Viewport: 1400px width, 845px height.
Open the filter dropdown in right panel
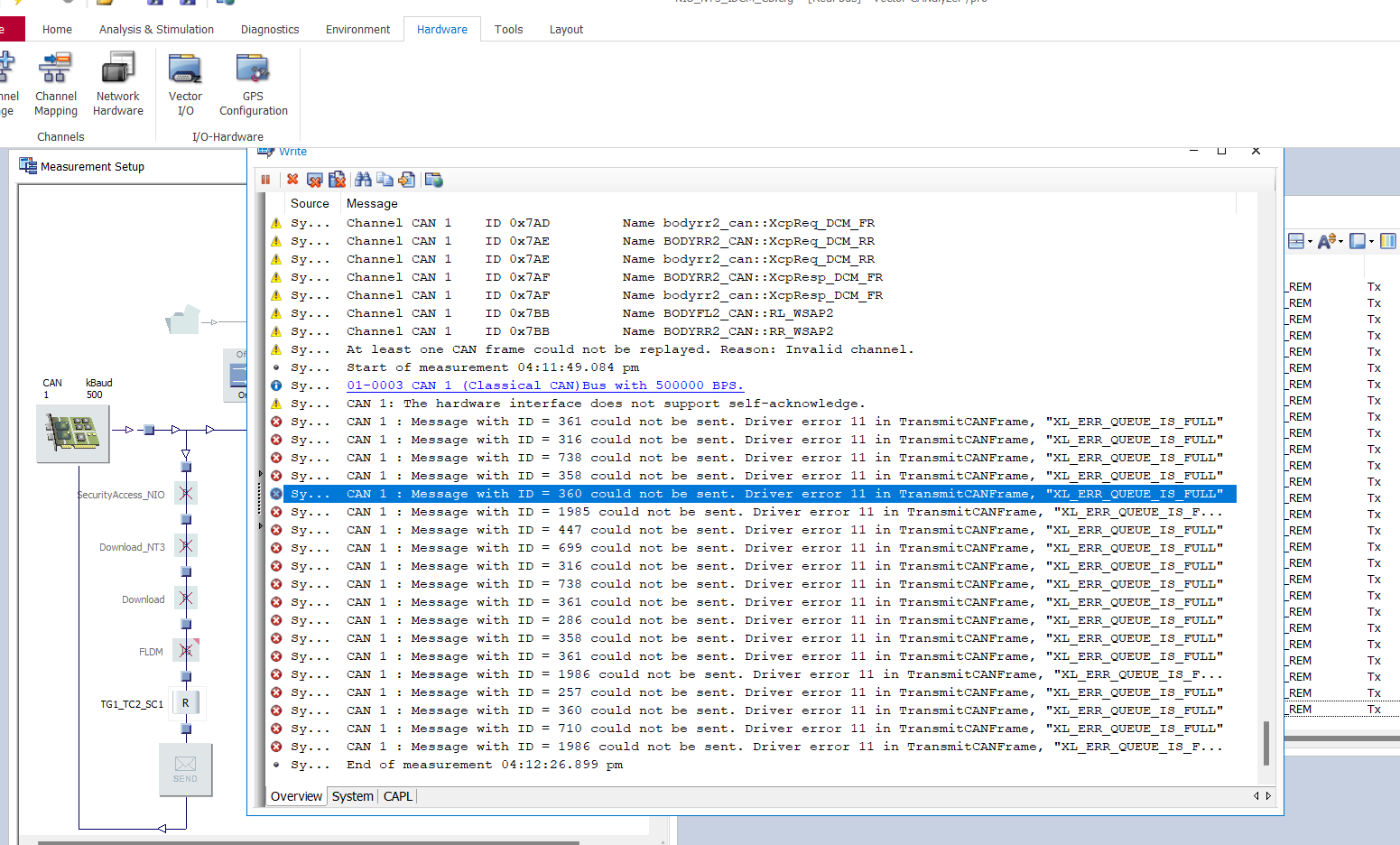(x=1310, y=241)
